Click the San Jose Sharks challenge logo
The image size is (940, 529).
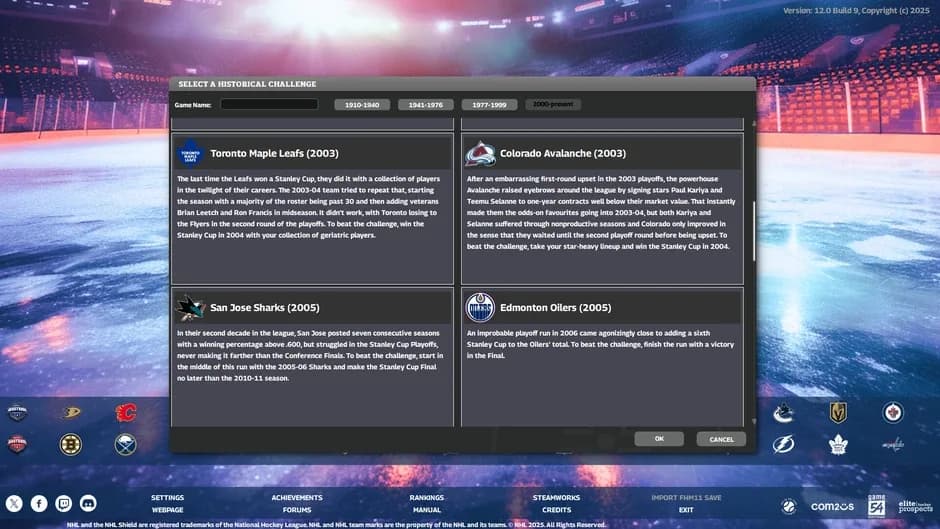(x=191, y=308)
